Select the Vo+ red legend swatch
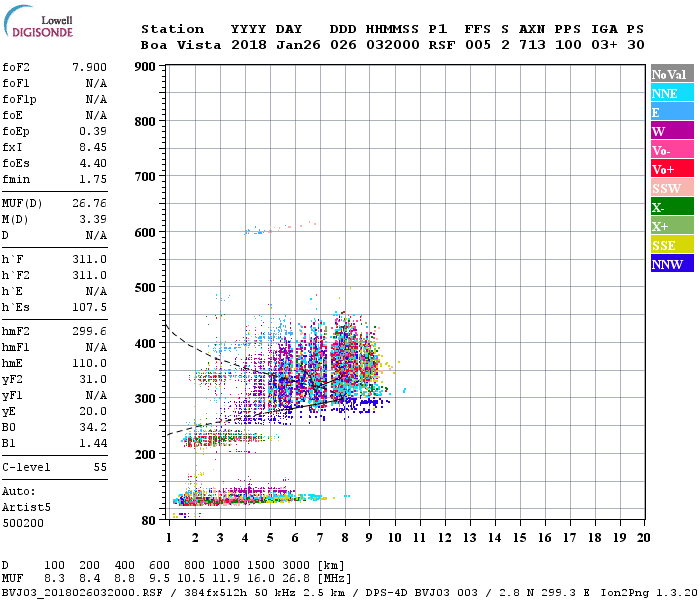The width and height of the screenshot is (700, 600). 672,169
